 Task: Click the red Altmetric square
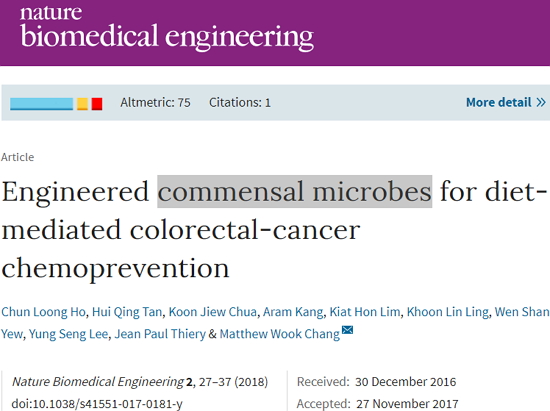97,104
